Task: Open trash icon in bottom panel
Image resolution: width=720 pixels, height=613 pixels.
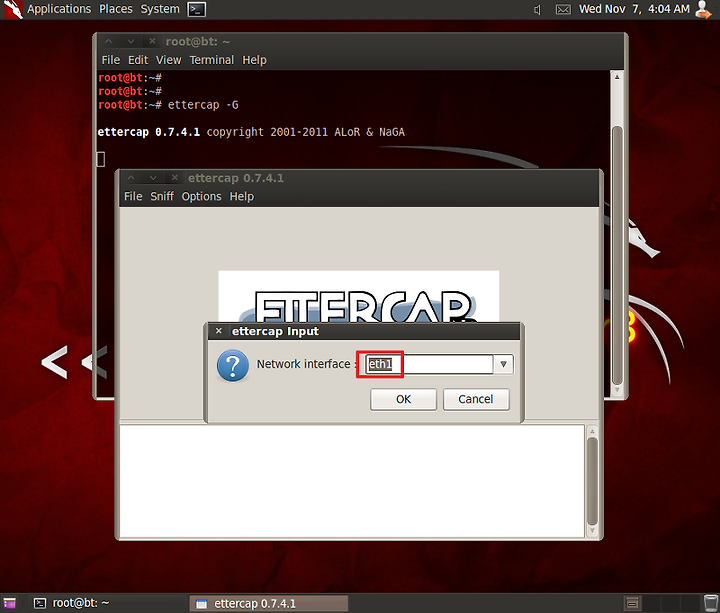Action: click(710, 603)
